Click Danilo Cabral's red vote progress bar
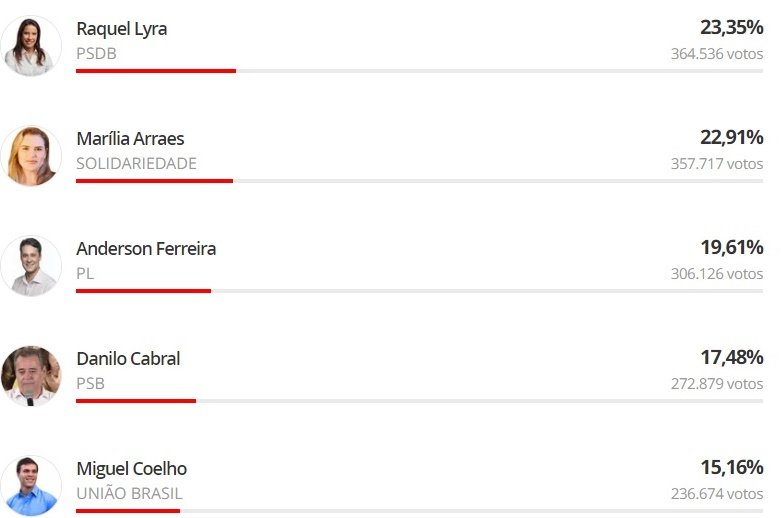 [x=136, y=401]
